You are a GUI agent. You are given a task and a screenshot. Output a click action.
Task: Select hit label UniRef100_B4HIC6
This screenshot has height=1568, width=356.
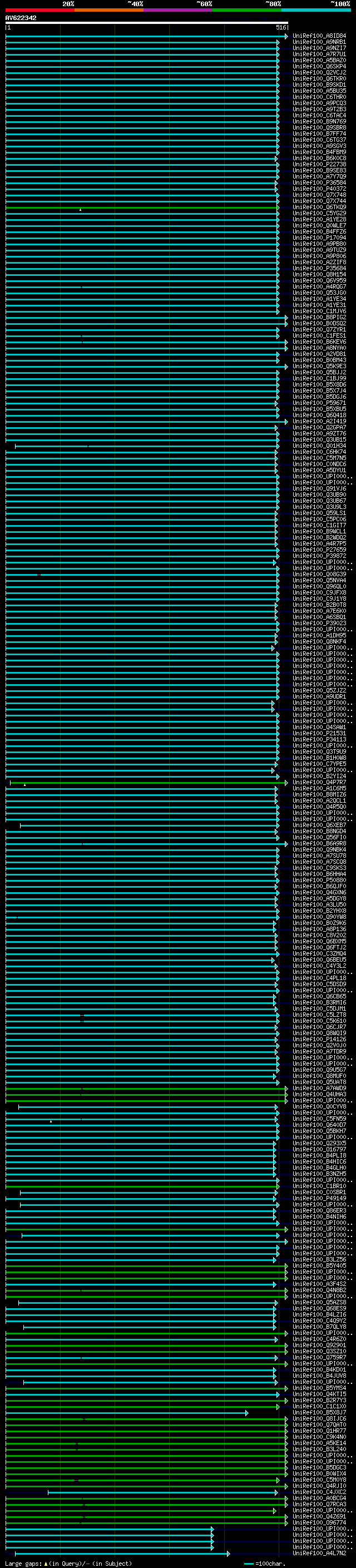[319, 1161]
